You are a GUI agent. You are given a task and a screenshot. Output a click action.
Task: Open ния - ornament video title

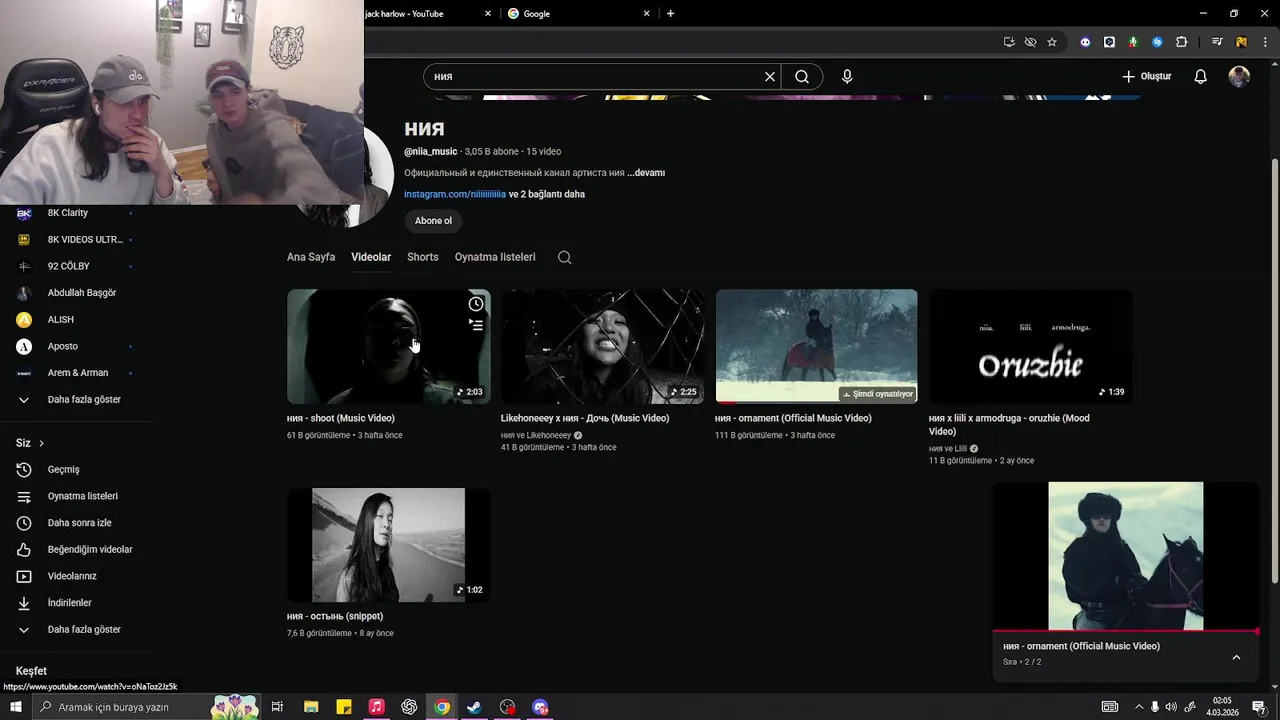point(793,418)
